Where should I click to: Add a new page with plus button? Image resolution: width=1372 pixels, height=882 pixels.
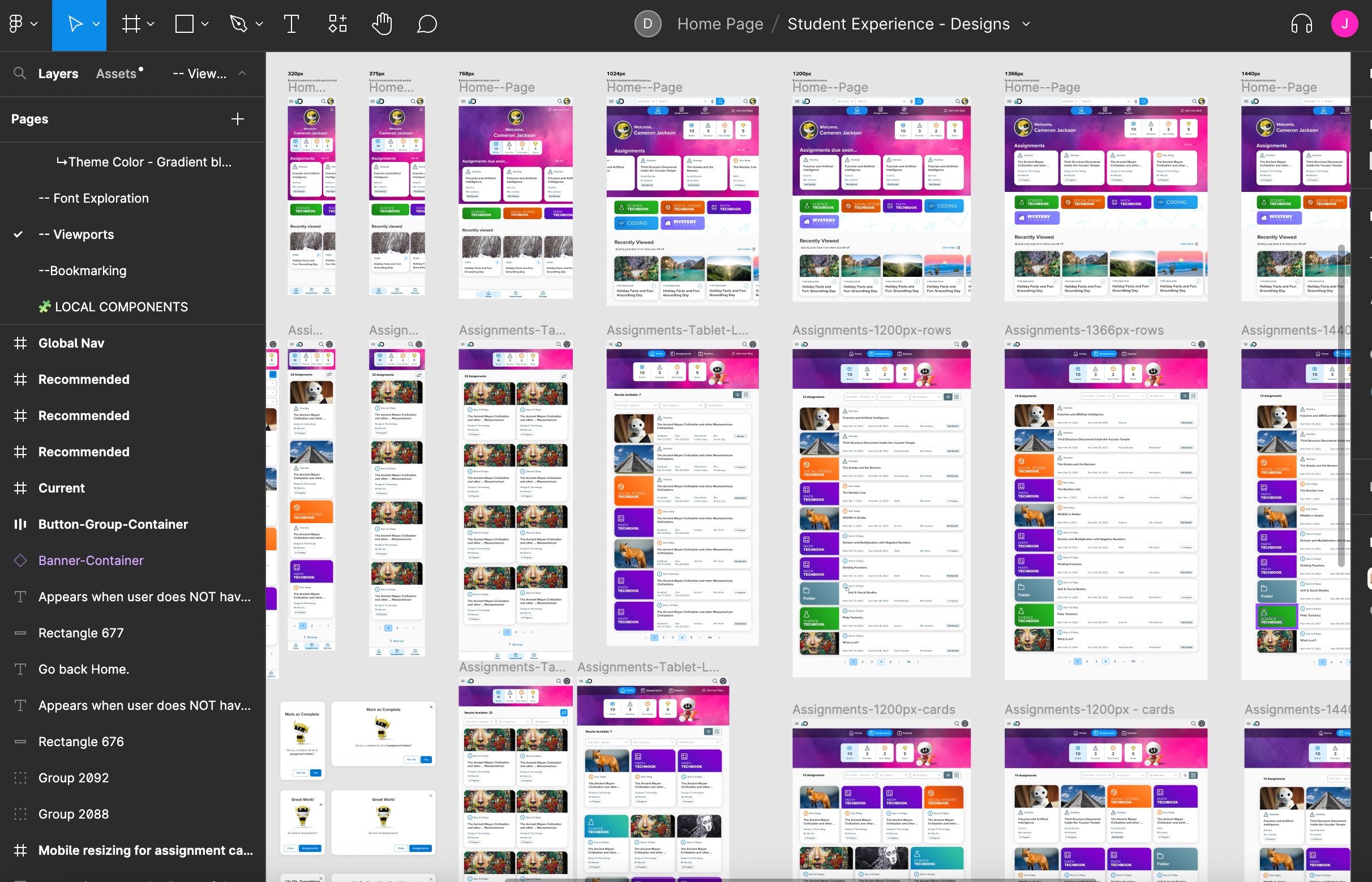238,119
